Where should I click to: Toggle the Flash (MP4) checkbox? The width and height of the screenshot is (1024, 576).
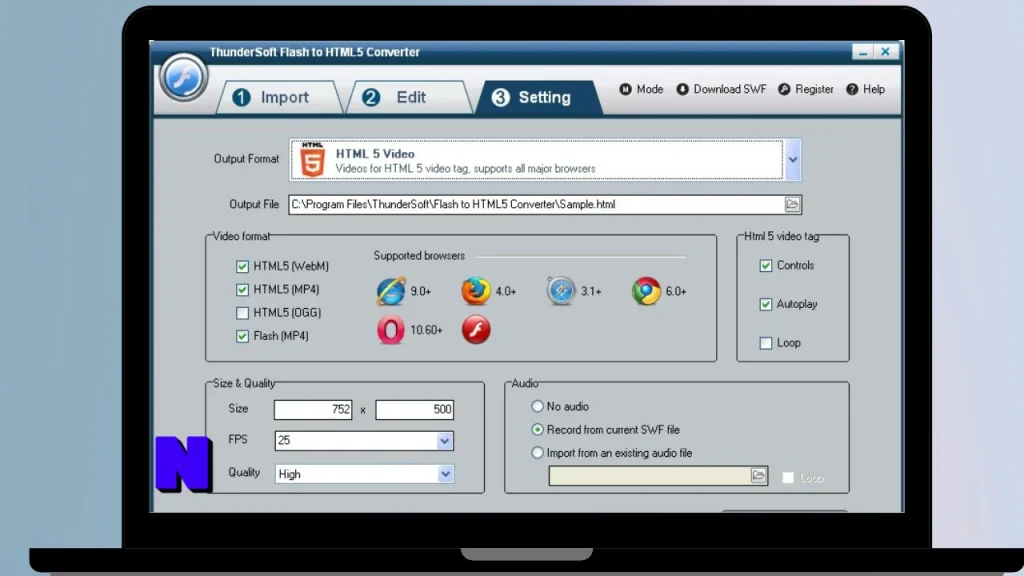pyautogui.click(x=242, y=336)
